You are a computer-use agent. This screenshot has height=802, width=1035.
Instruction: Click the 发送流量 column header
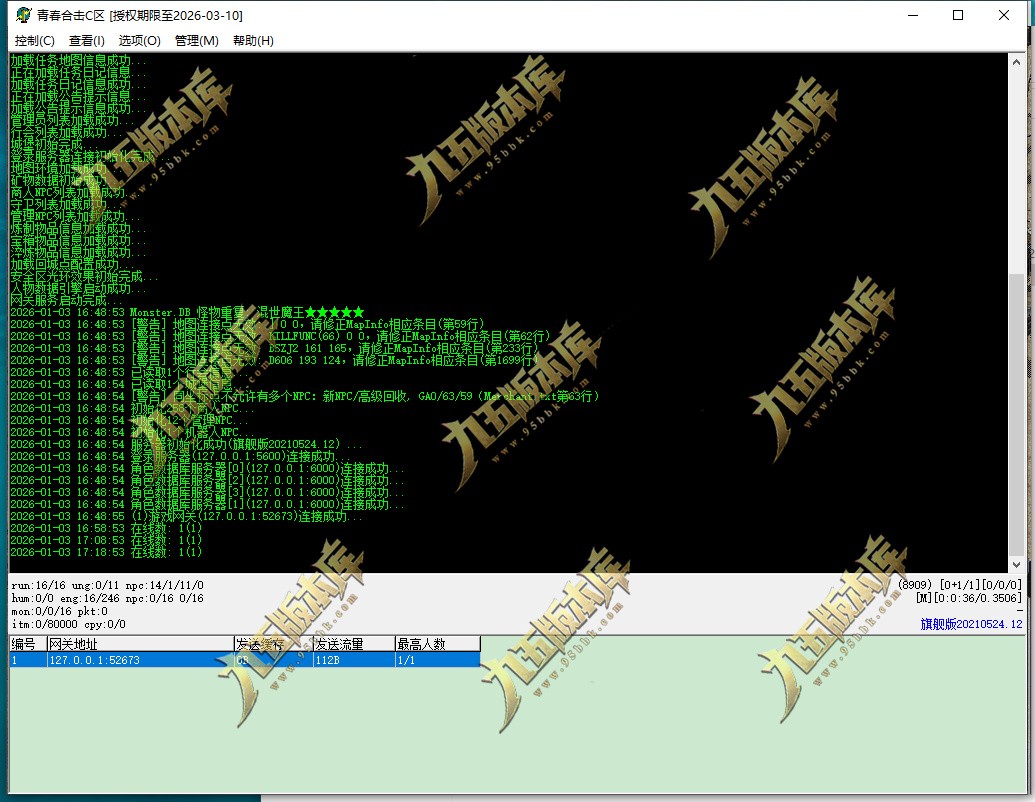click(x=354, y=644)
